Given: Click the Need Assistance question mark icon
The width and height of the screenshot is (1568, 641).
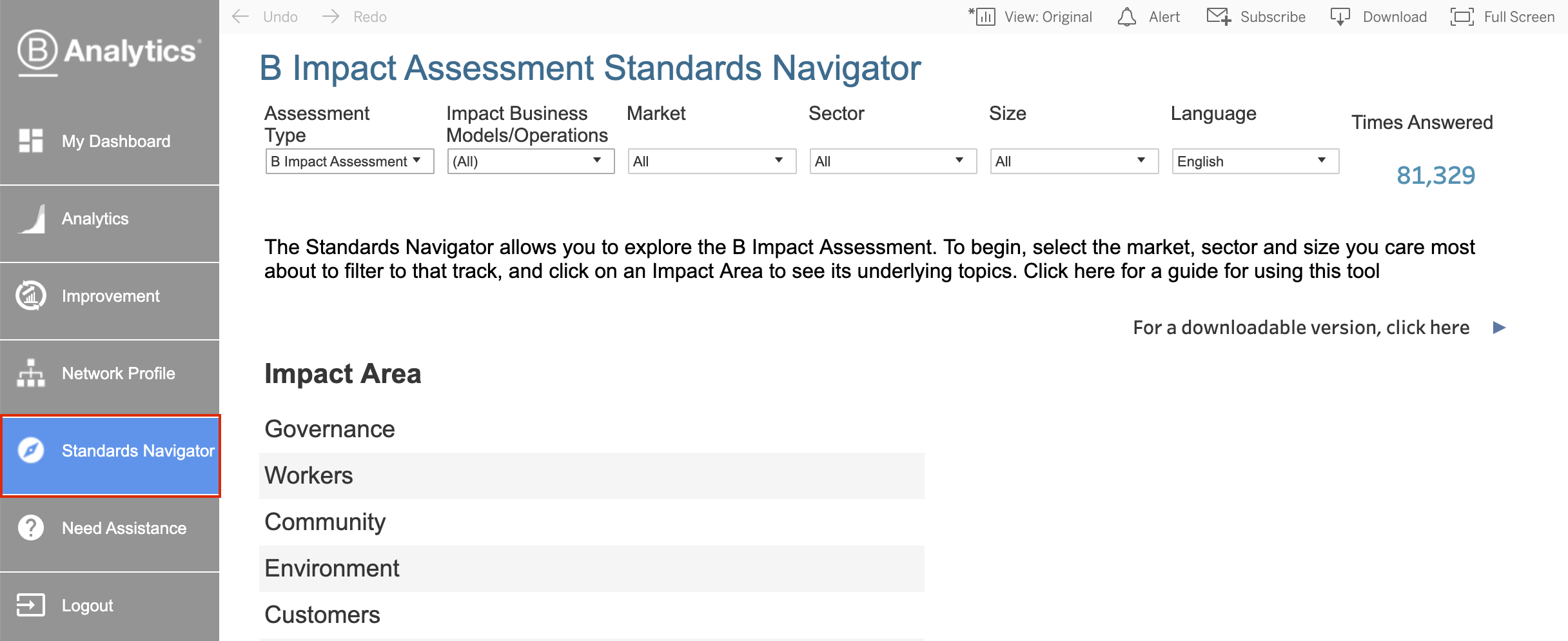Looking at the screenshot, I should tap(31, 528).
